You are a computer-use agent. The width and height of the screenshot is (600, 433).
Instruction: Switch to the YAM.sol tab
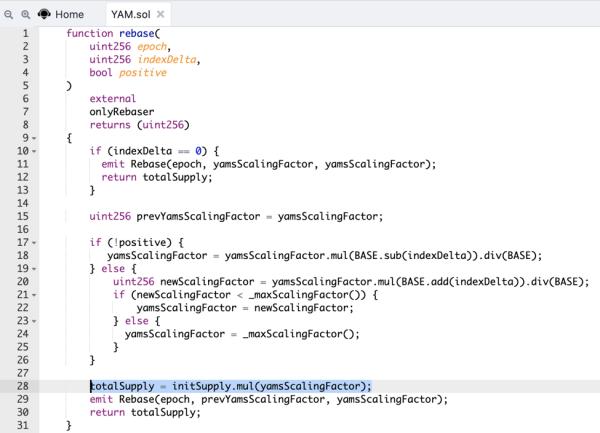130,15
